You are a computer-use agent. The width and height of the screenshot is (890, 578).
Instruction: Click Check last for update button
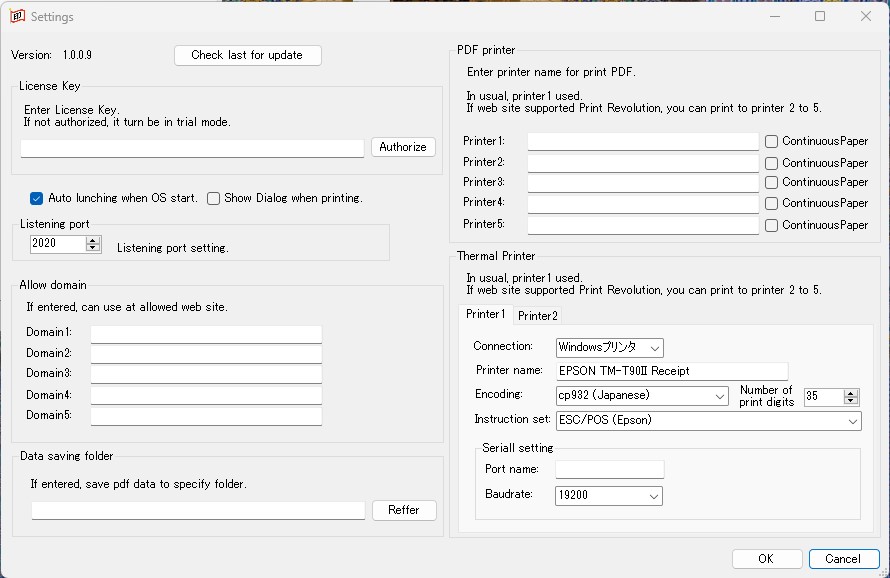click(x=247, y=55)
